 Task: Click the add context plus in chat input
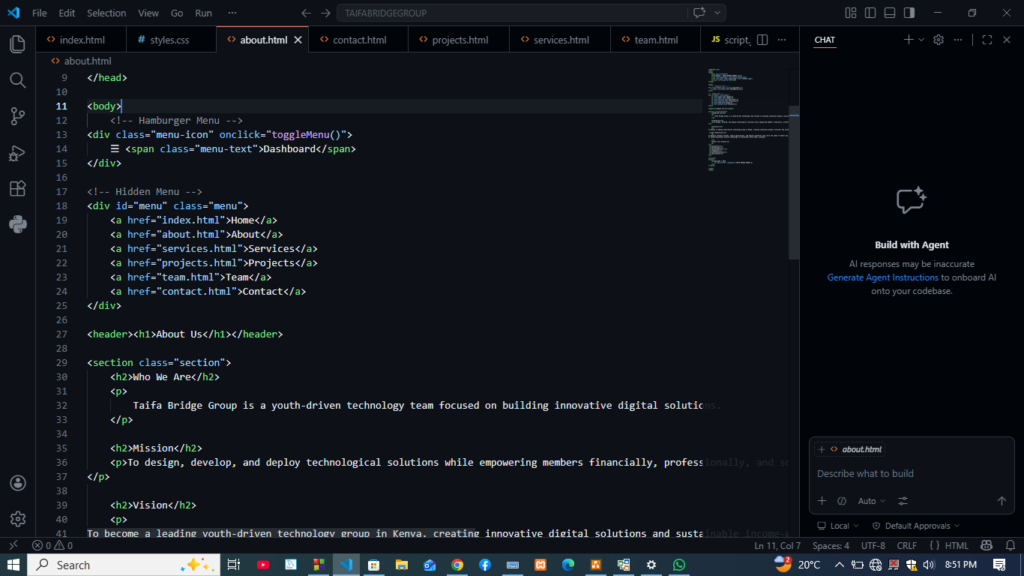(822, 501)
